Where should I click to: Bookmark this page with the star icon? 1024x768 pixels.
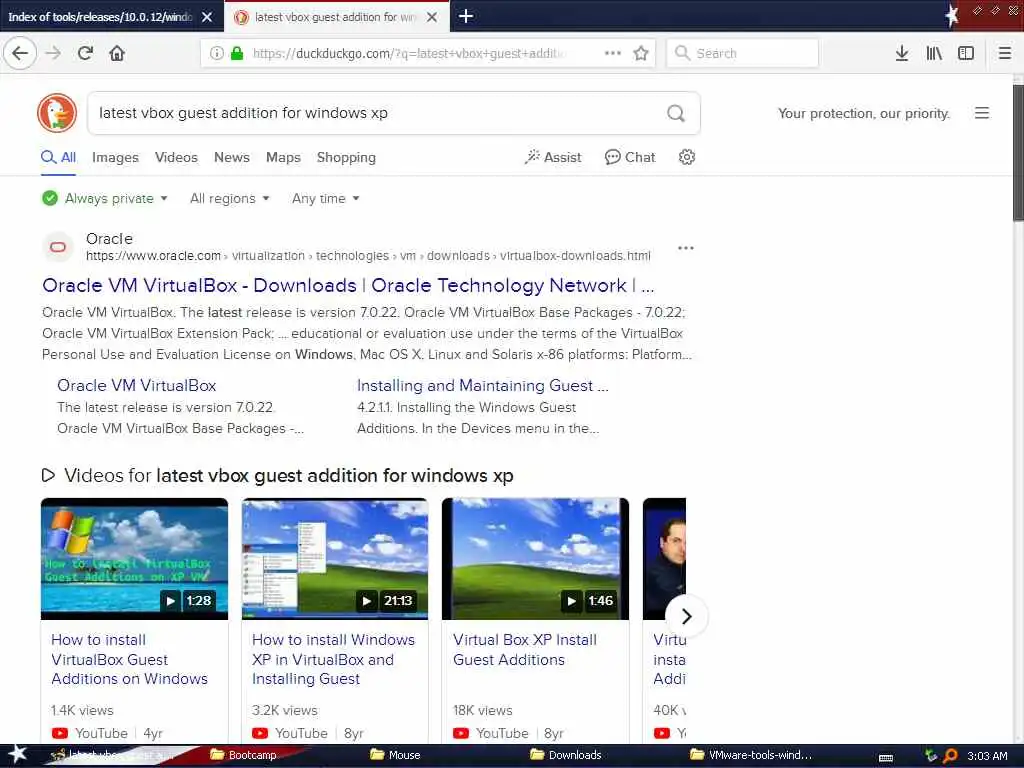[x=641, y=53]
